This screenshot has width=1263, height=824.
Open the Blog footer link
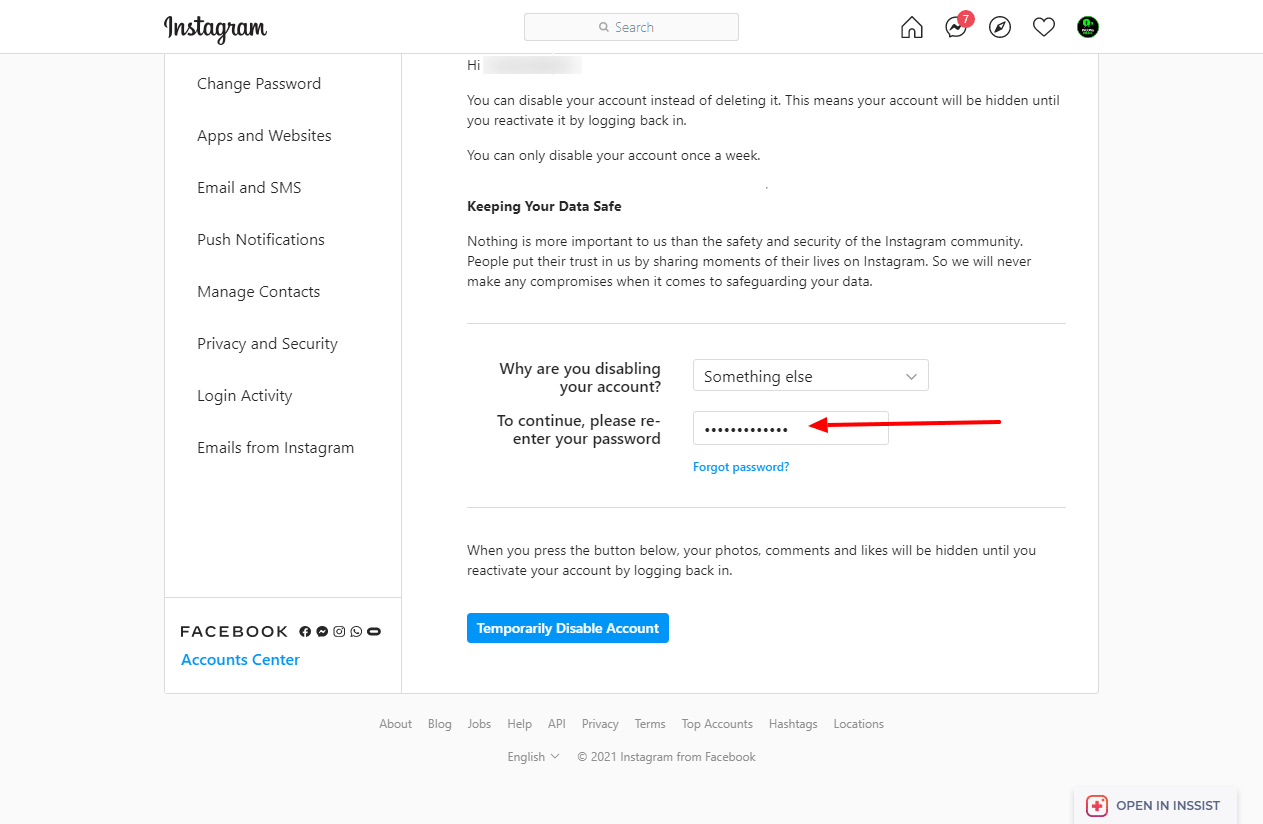click(440, 724)
